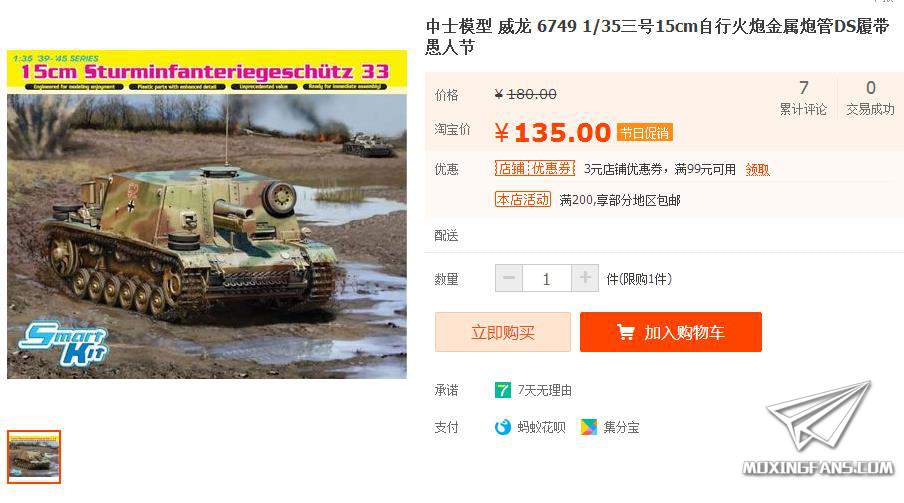Click the colorful 集分宝 payment icon
Image resolution: width=904 pixels, height=503 pixels.
click(x=589, y=427)
